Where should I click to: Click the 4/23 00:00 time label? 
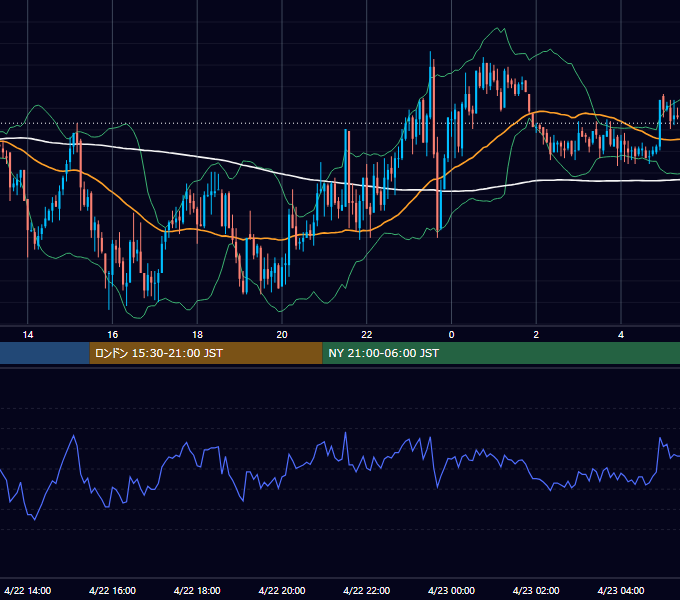[451, 590]
